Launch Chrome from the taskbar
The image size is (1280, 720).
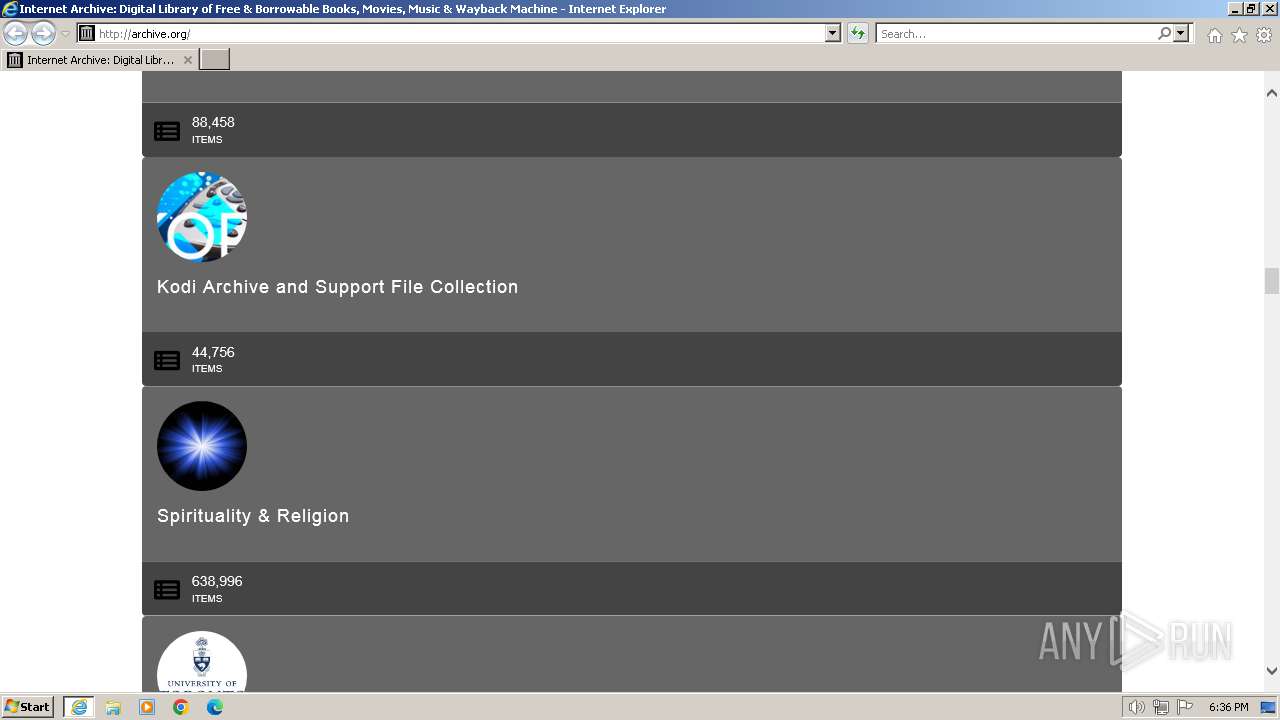coord(181,707)
